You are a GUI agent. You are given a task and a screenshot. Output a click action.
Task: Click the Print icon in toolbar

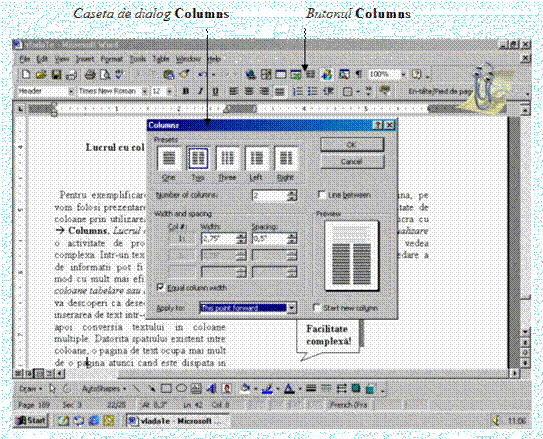pos(90,74)
